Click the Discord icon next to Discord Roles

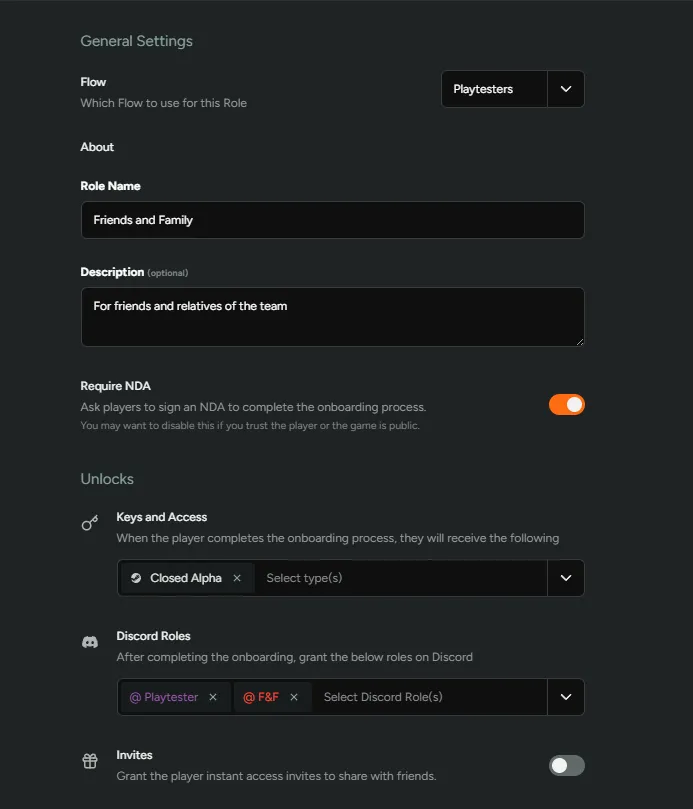tap(89, 641)
